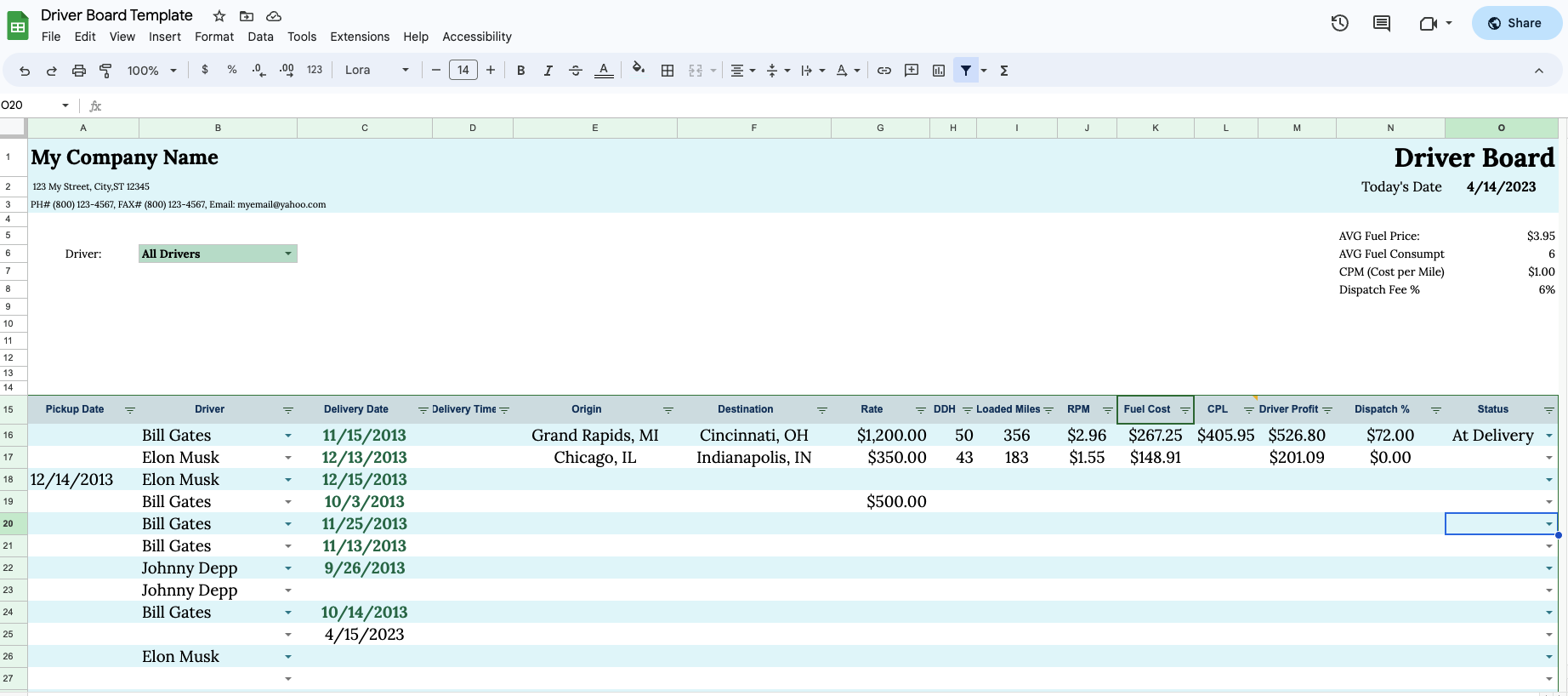Toggle Italic formatting
Image resolution: width=1568 pixels, height=696 pixels.
pyautogui.click(x=548, y=71)
